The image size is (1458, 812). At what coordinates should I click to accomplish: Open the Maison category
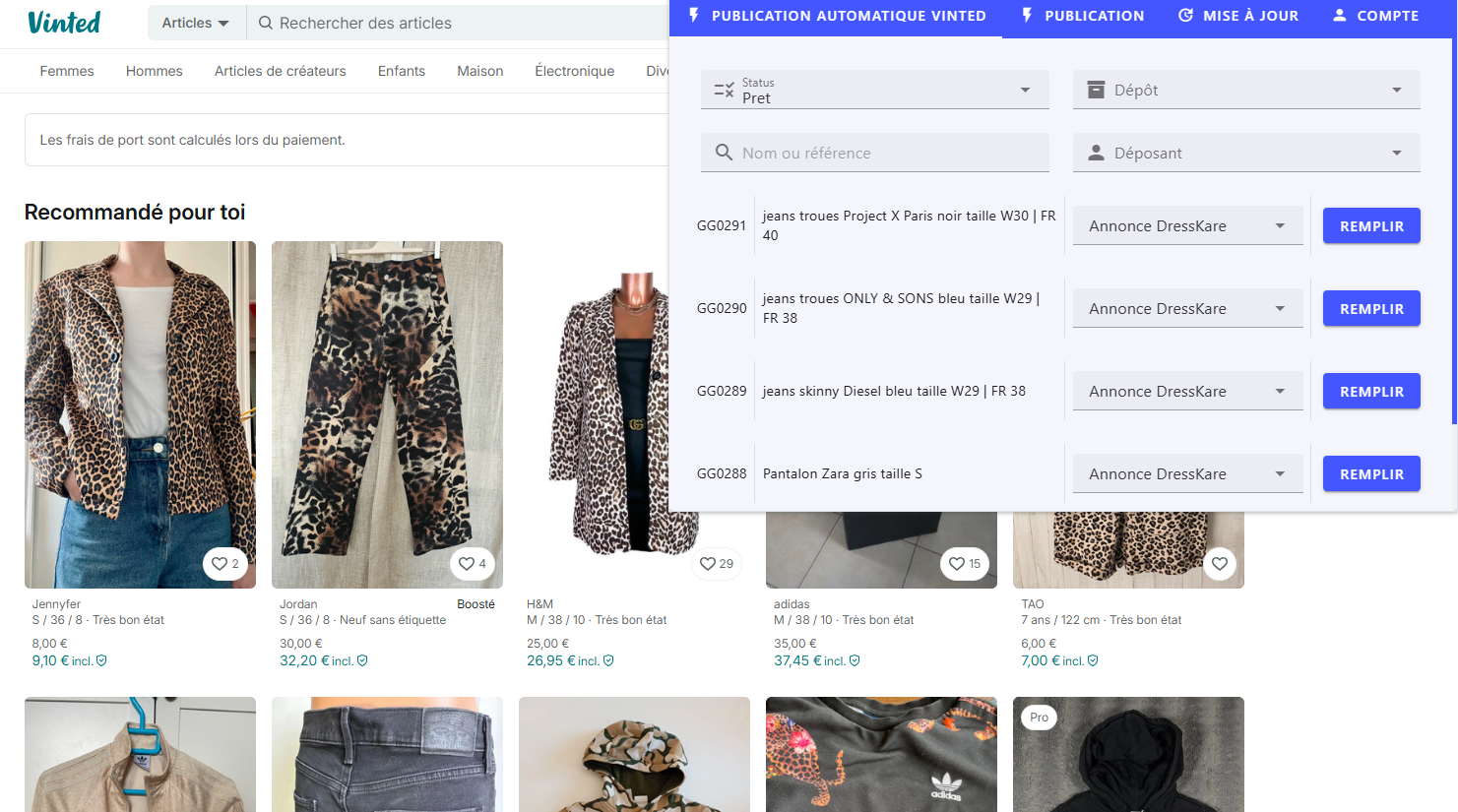tap(480, 71)
